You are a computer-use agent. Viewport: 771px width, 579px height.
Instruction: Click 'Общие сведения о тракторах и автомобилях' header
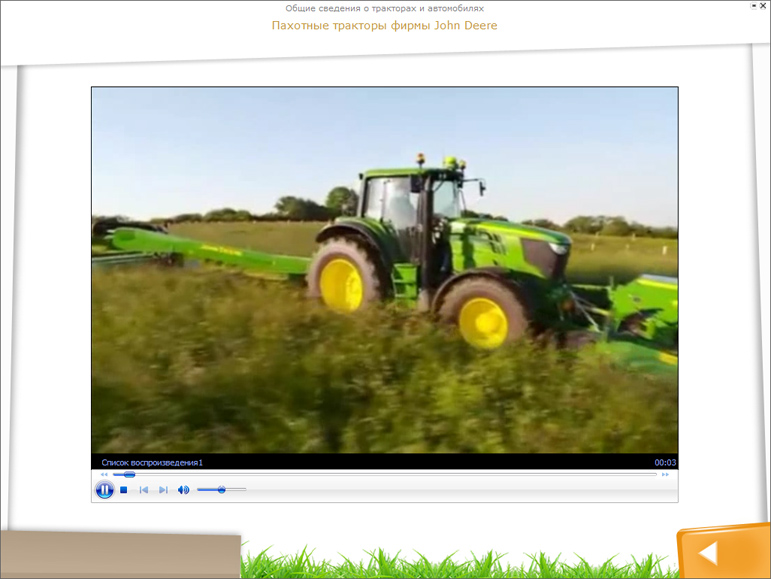(385, 8)
